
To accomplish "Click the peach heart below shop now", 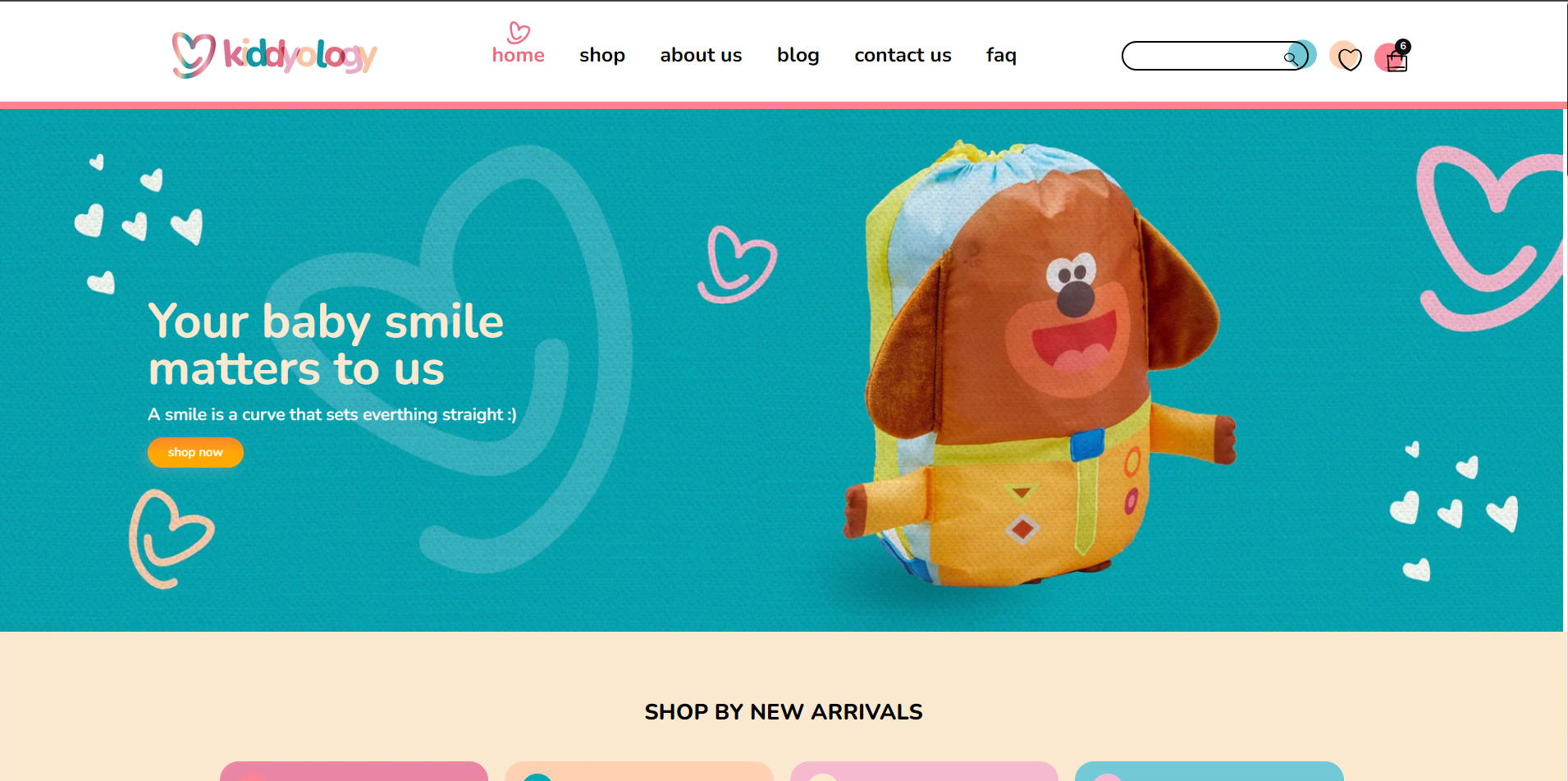I will point(171,539).
